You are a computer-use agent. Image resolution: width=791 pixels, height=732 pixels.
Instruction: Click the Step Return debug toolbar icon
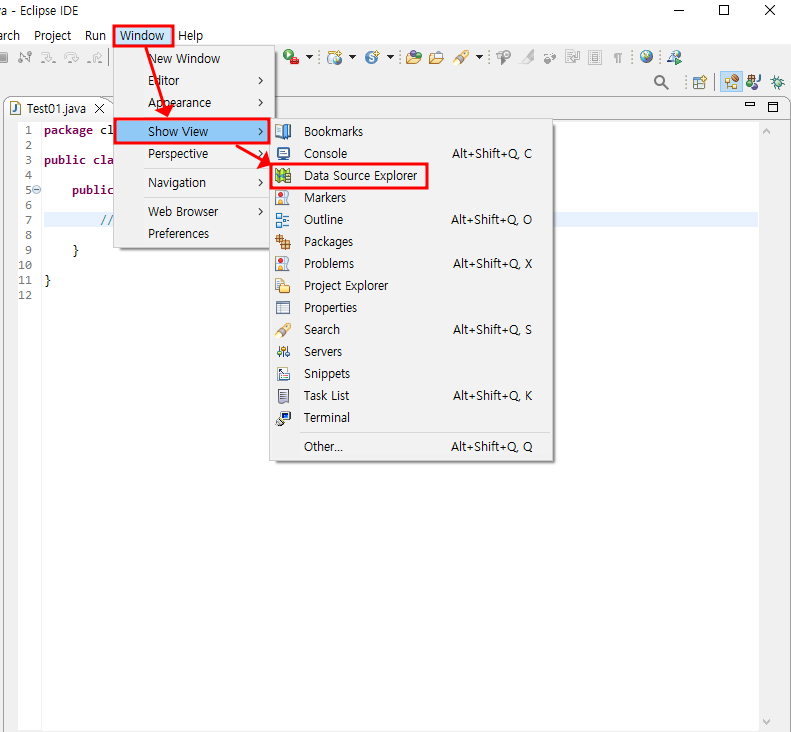[94, 58]
